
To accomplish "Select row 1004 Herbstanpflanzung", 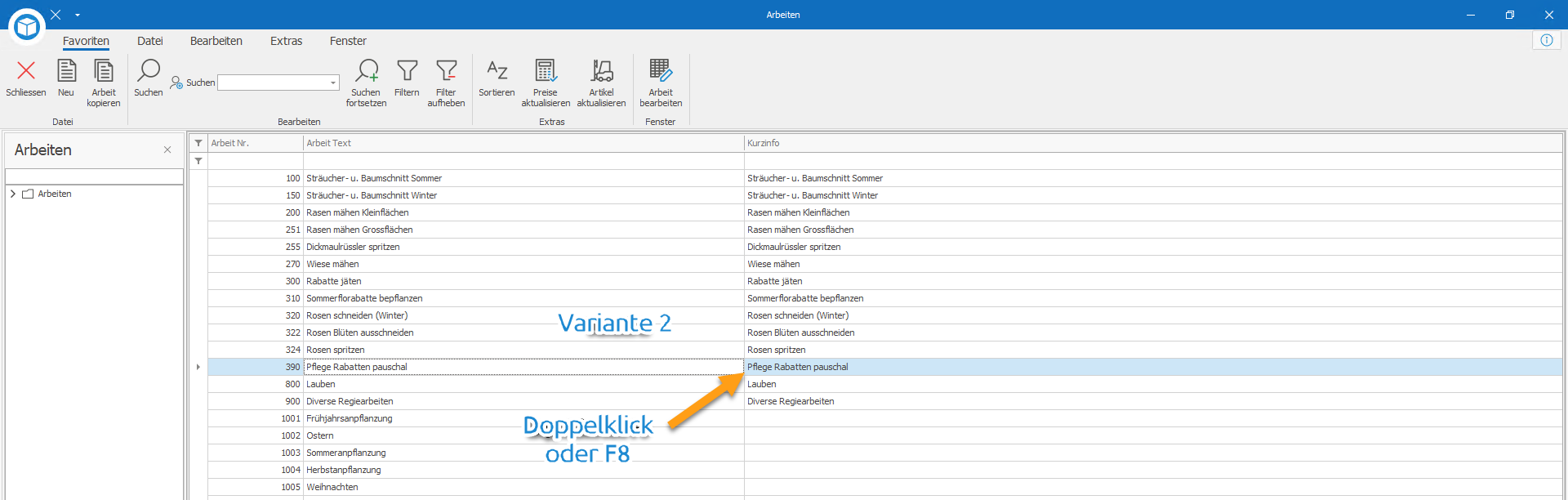I will [885, 470].
